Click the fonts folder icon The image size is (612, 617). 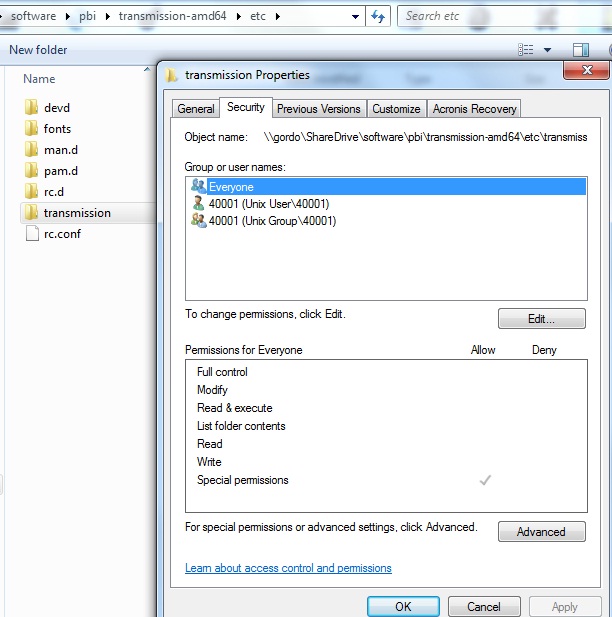pos(31,129)
